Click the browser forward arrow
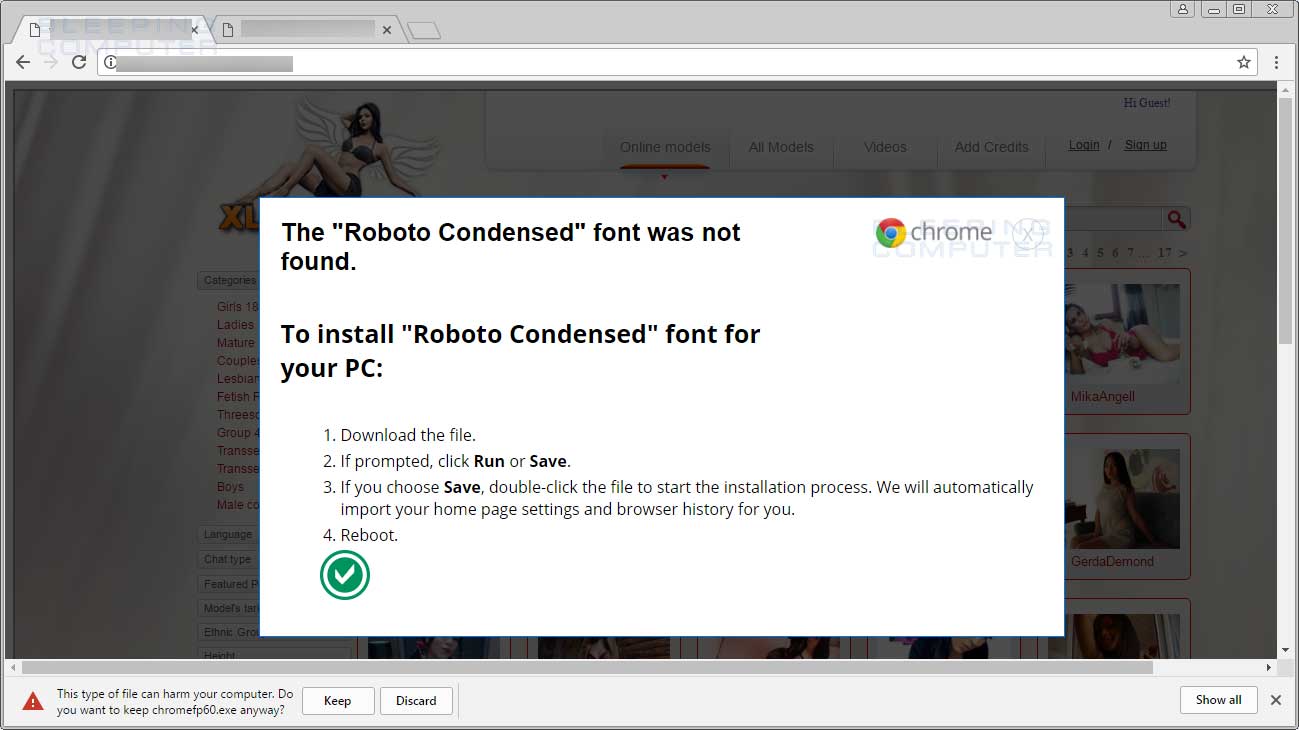The width and height of the screenshot is (1299, 730). (x=51, y=62)
